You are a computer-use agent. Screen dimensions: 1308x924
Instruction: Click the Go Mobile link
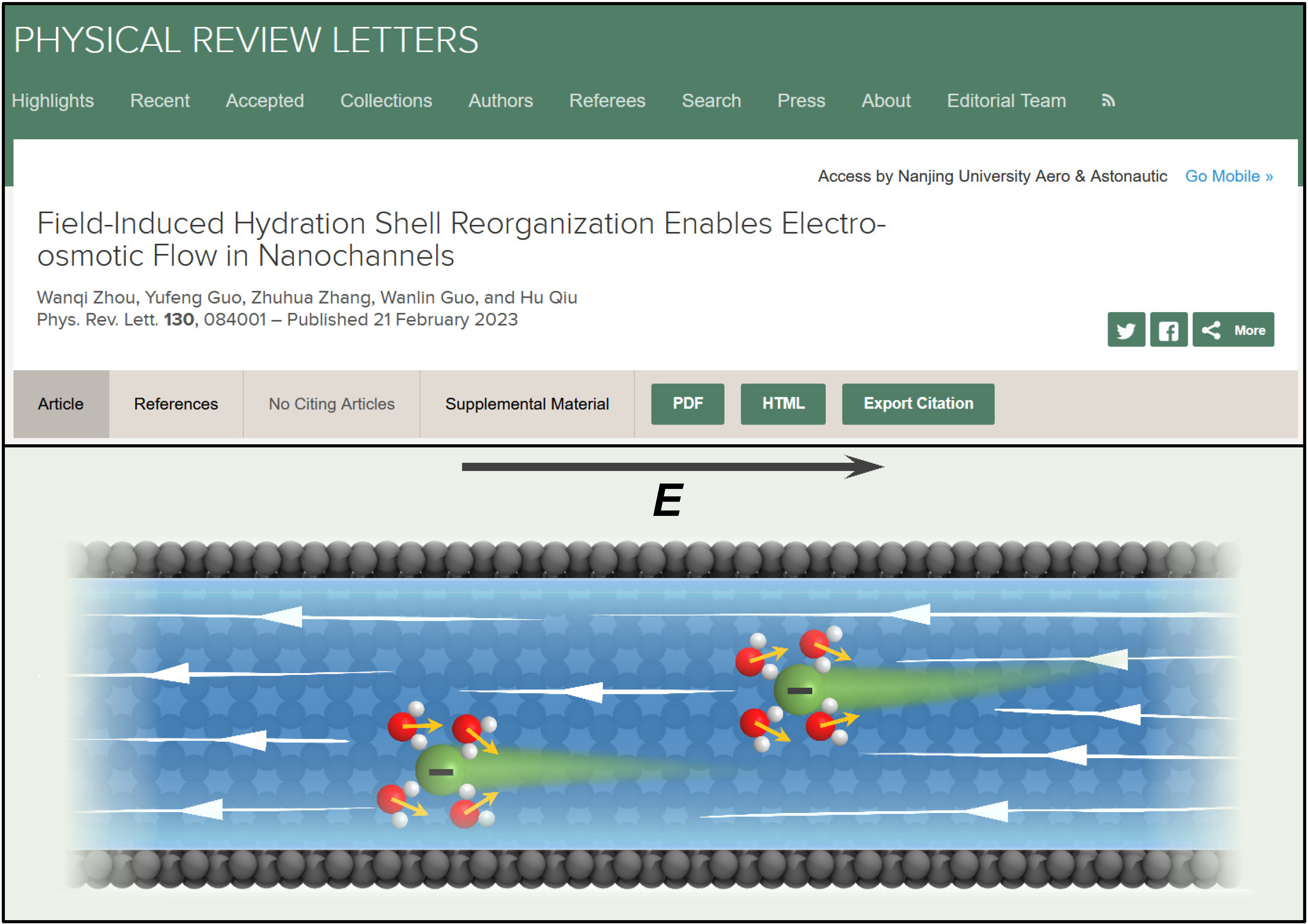[1229, 176]
